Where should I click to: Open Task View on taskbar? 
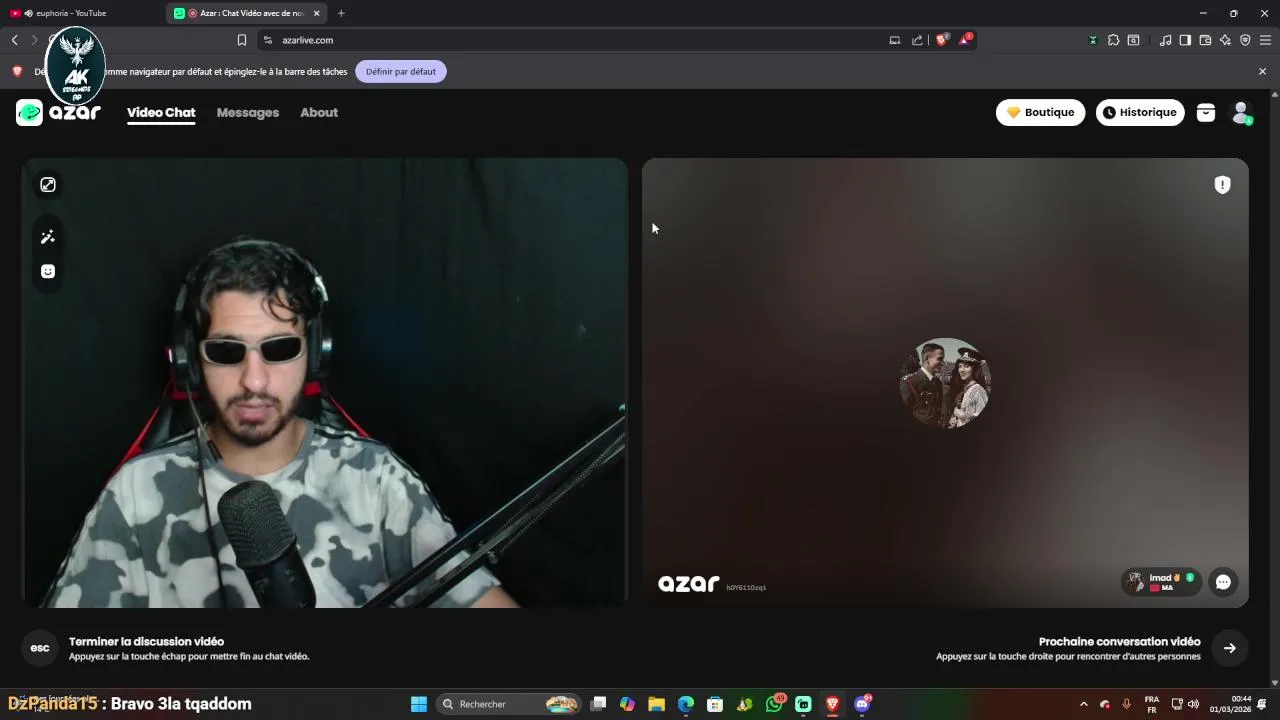point(598,704)
